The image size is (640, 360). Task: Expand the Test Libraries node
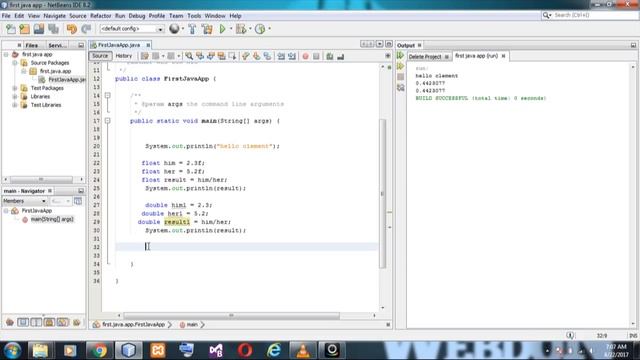pos(15,105)
